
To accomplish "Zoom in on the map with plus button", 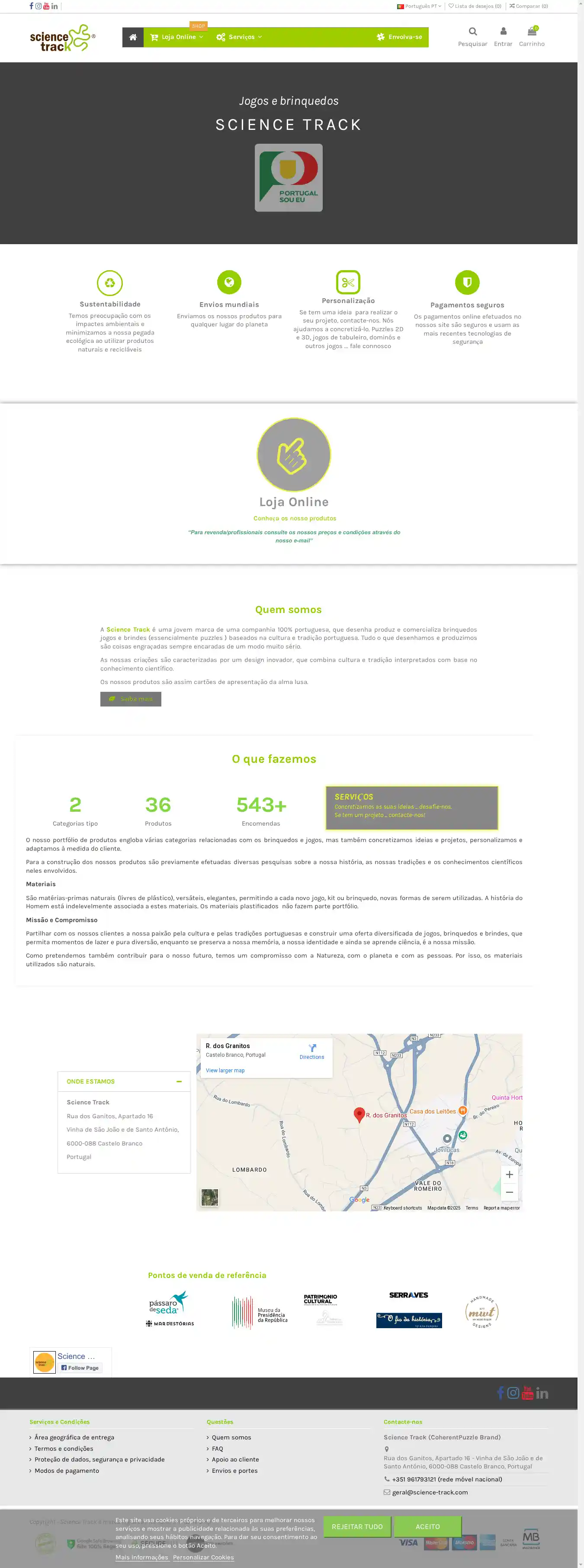I will pos(509,1174).
